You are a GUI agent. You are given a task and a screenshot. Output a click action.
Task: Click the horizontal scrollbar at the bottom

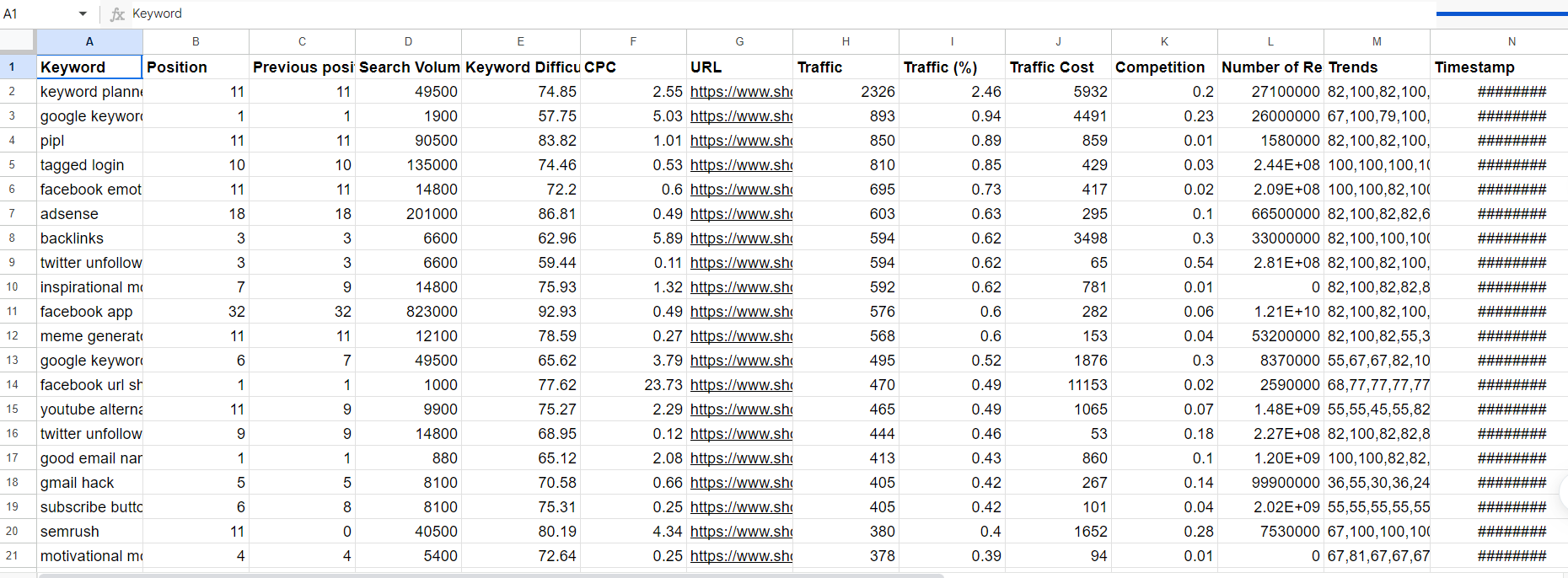(x=491, y=575)
